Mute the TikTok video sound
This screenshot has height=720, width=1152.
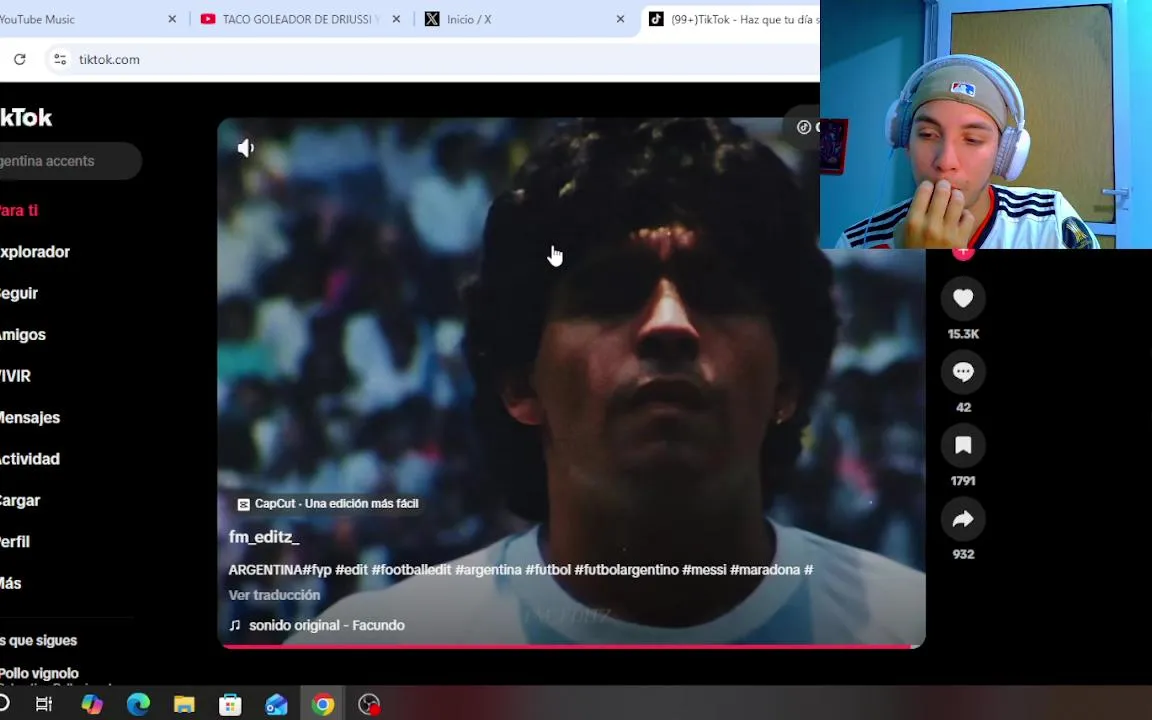click(x=245, y=148)
